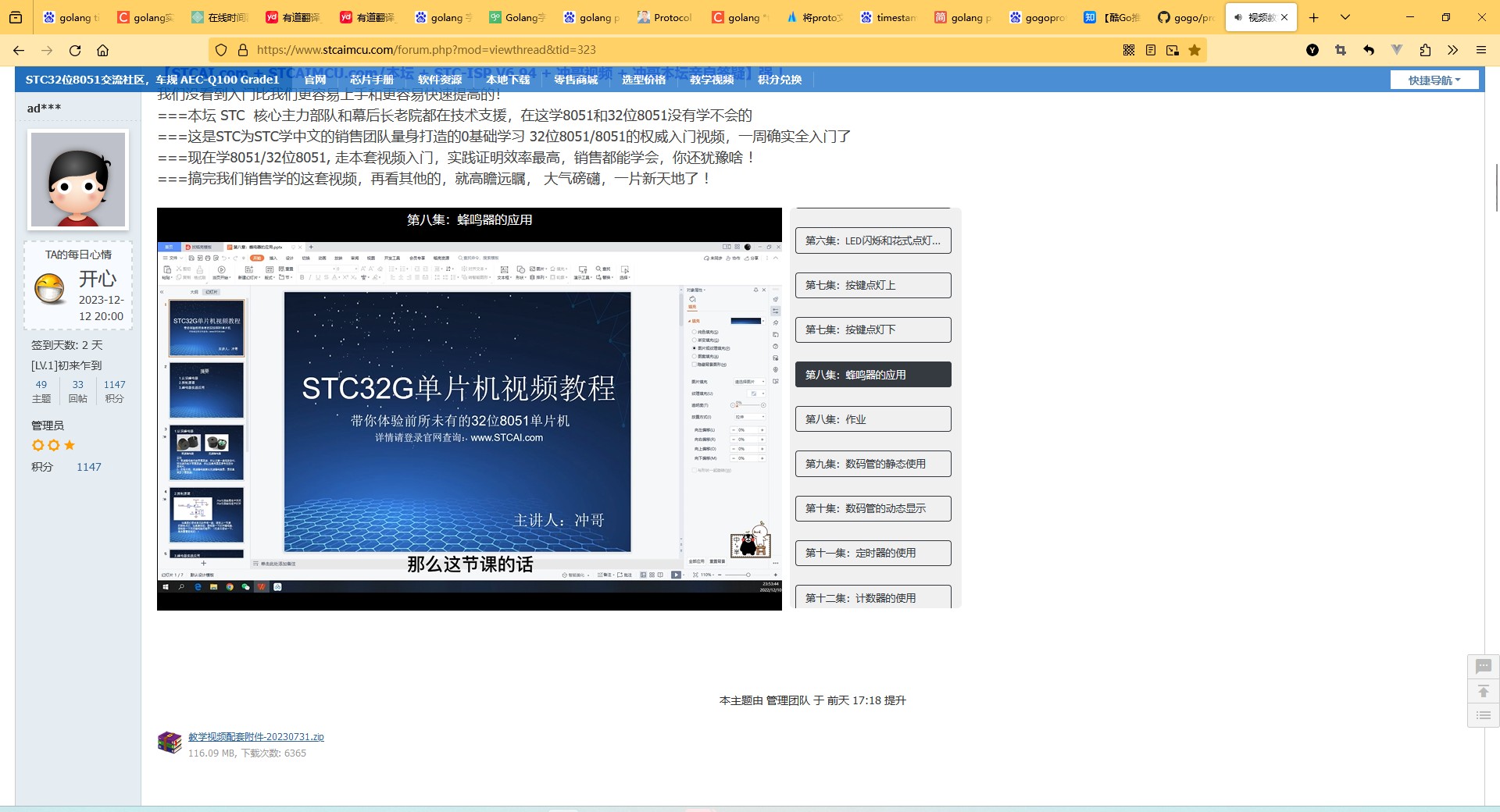Viewport: 1500px width, 812px height.
Task: Play 第九集: 数码管的静态使用 episode
Action: [x=873, y=463]
